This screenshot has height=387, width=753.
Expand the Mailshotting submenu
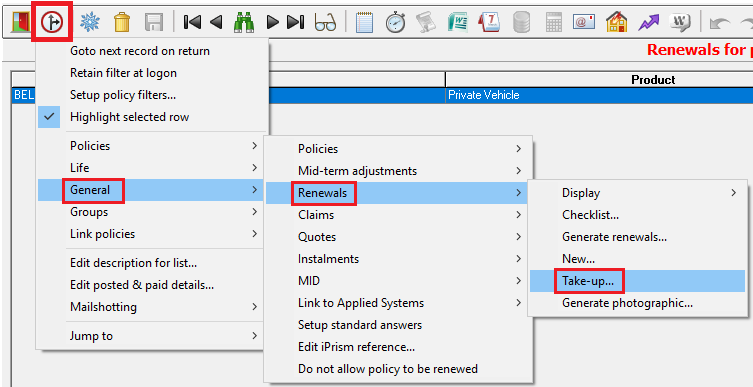click(x=152, y=307)
